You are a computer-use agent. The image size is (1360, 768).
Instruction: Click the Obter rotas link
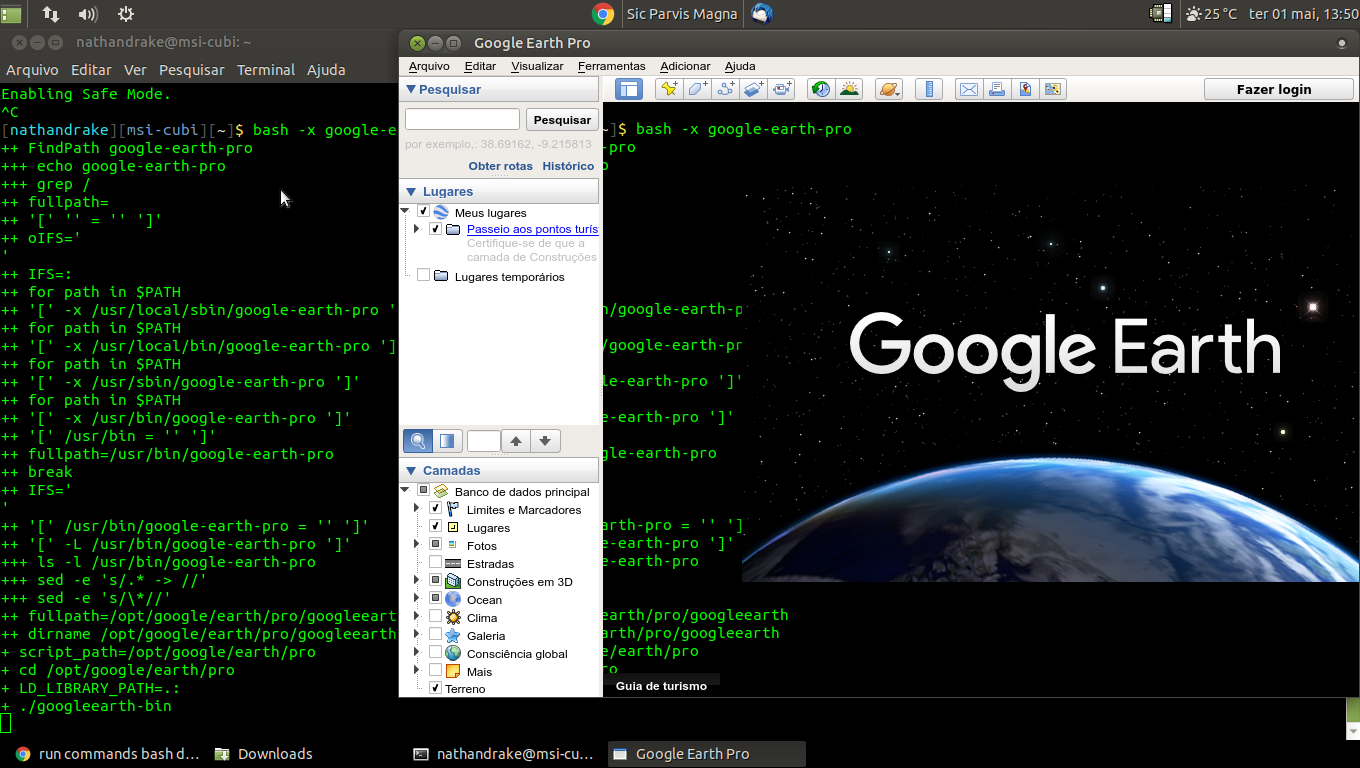(x=500, y=166)
